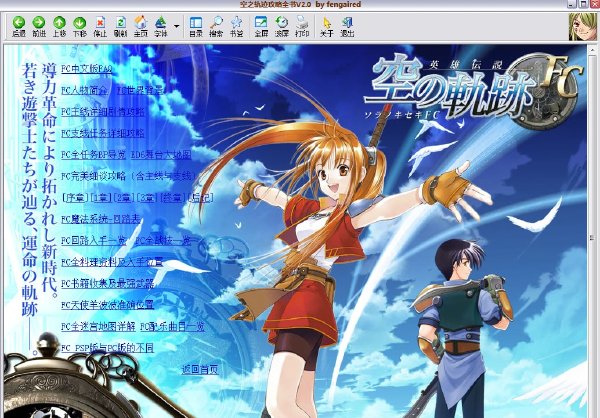Jump to the [3章] chapter link
Viewport: 600px width, 418px height.
click(147, 198)
